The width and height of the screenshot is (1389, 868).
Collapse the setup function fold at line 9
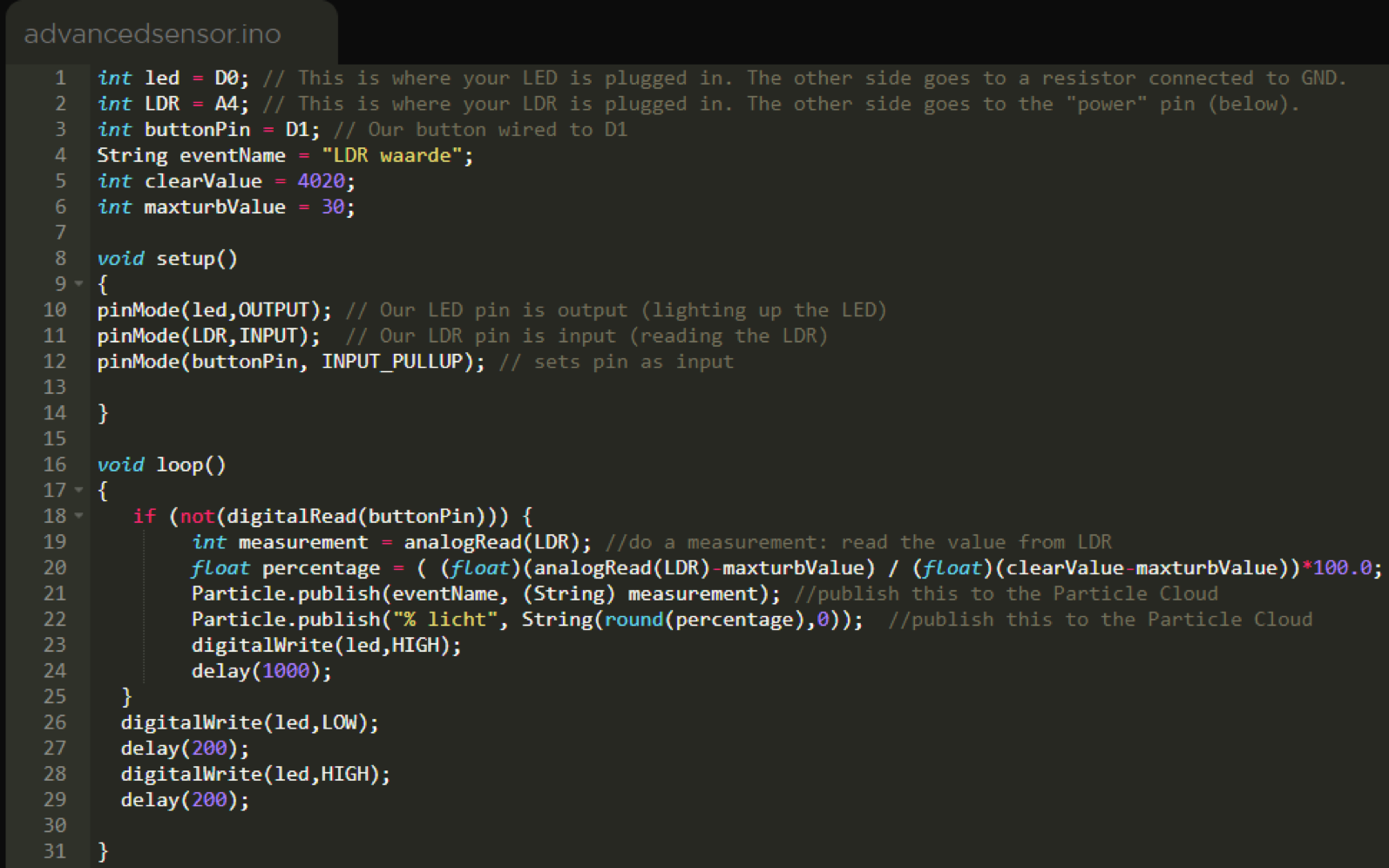click(78, 284)
